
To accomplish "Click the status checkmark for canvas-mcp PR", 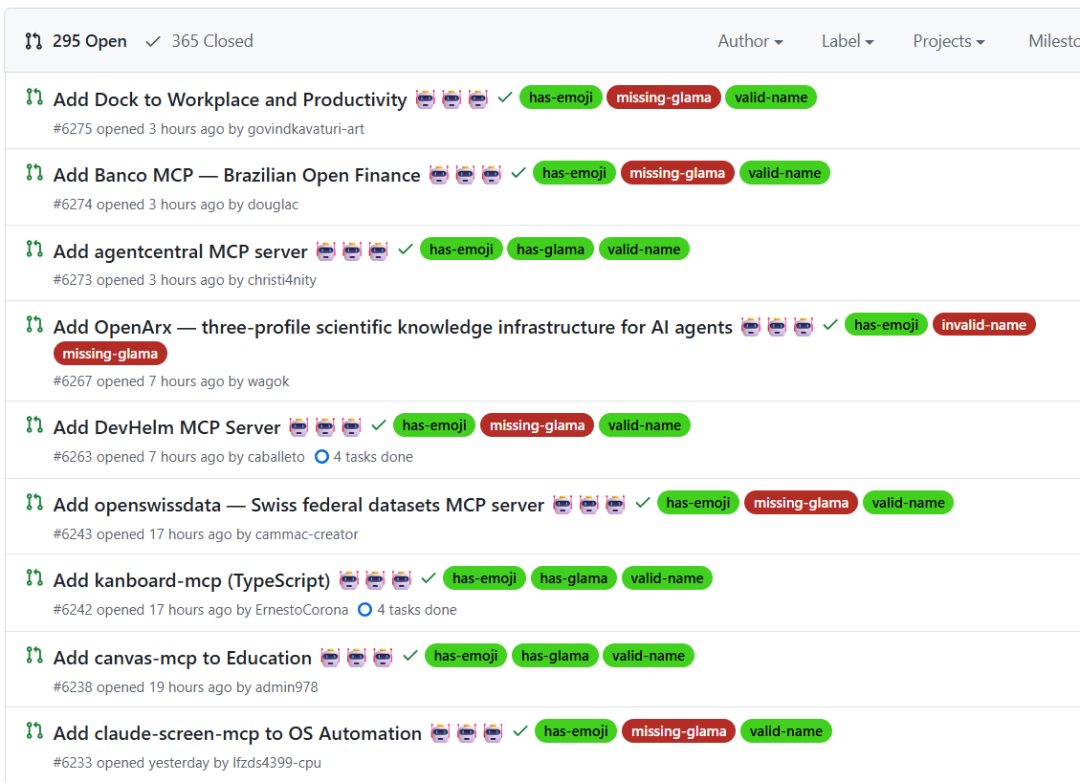I will [x=411, y=655].
